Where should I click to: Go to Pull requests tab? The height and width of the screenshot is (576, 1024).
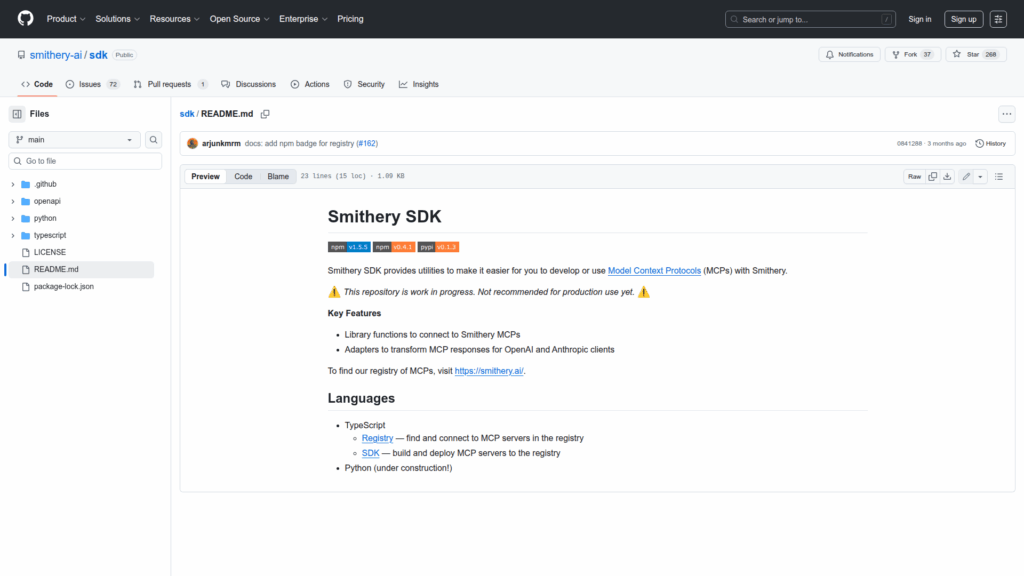[169, 84]
